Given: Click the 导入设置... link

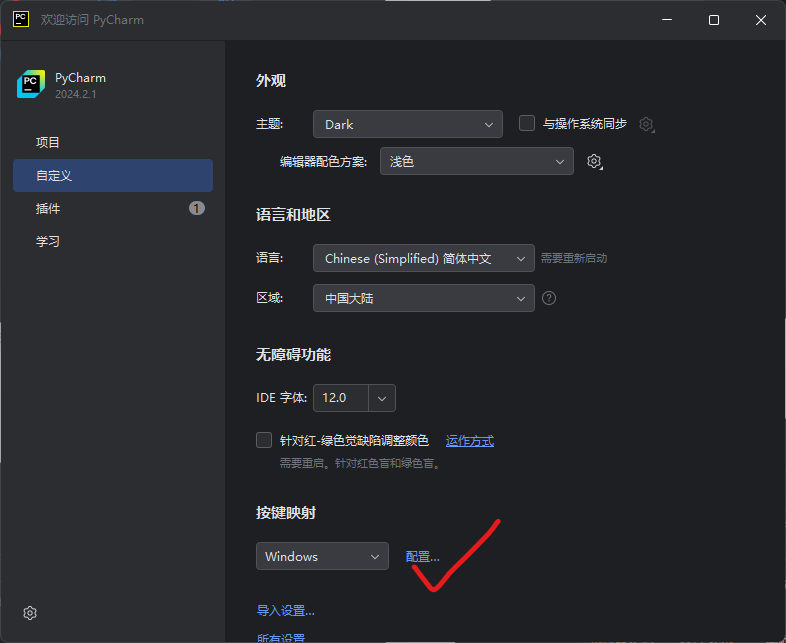Looking at the screenshot, I should tap(286, 610).
